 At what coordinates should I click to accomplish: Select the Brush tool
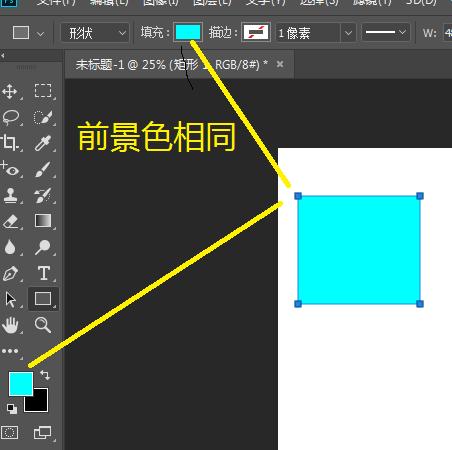43,169
